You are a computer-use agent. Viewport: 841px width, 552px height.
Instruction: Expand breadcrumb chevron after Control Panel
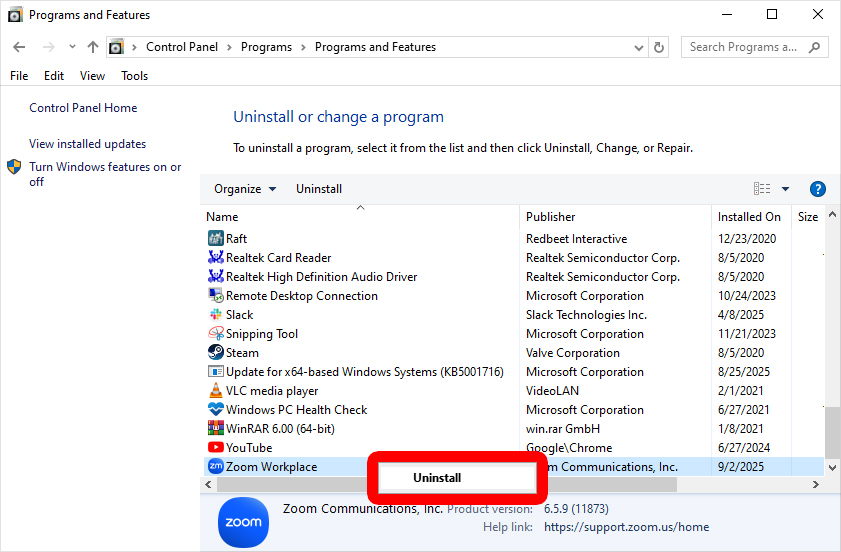click(229, 47)
